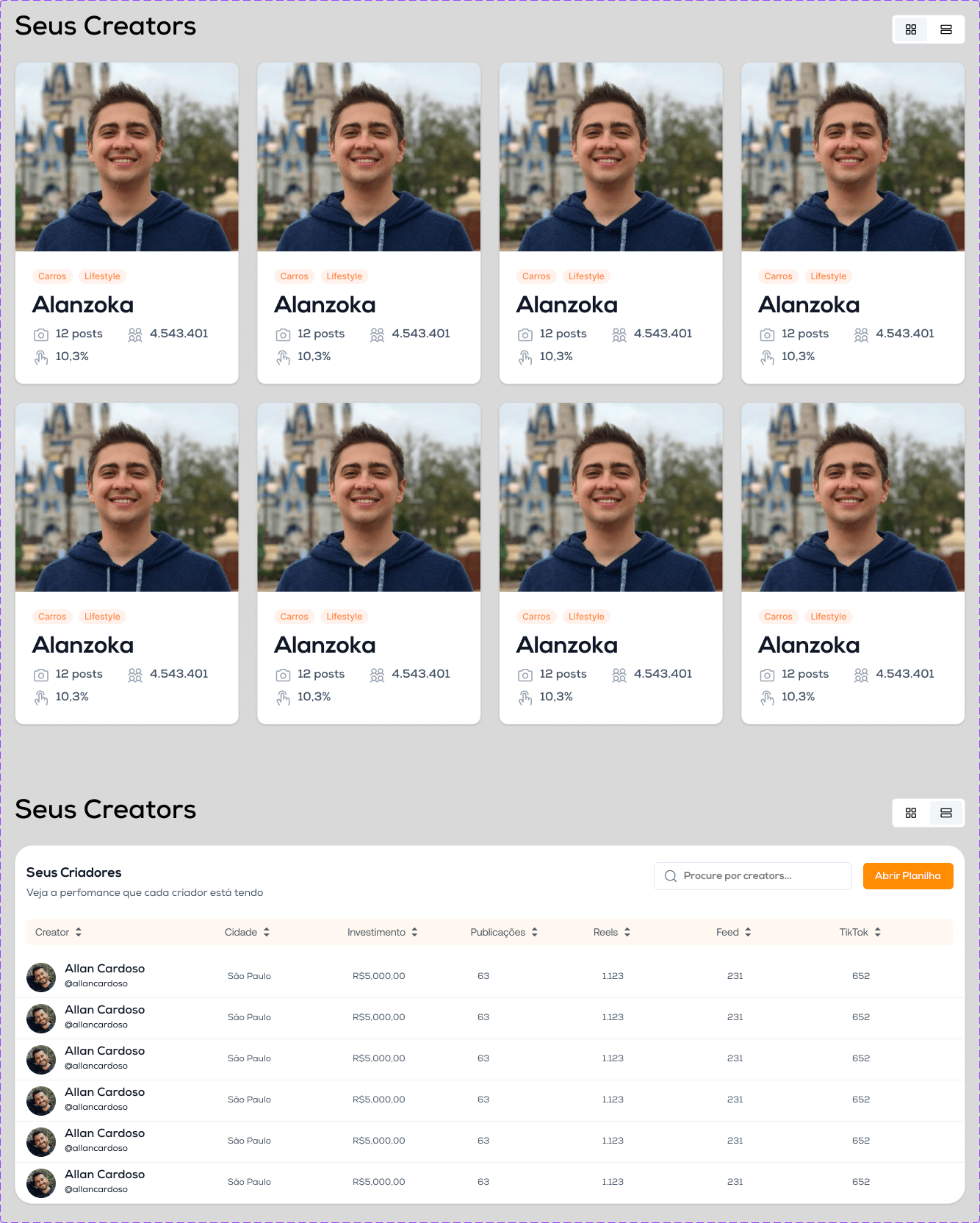Click the Investimento column header label

[376, 932]
